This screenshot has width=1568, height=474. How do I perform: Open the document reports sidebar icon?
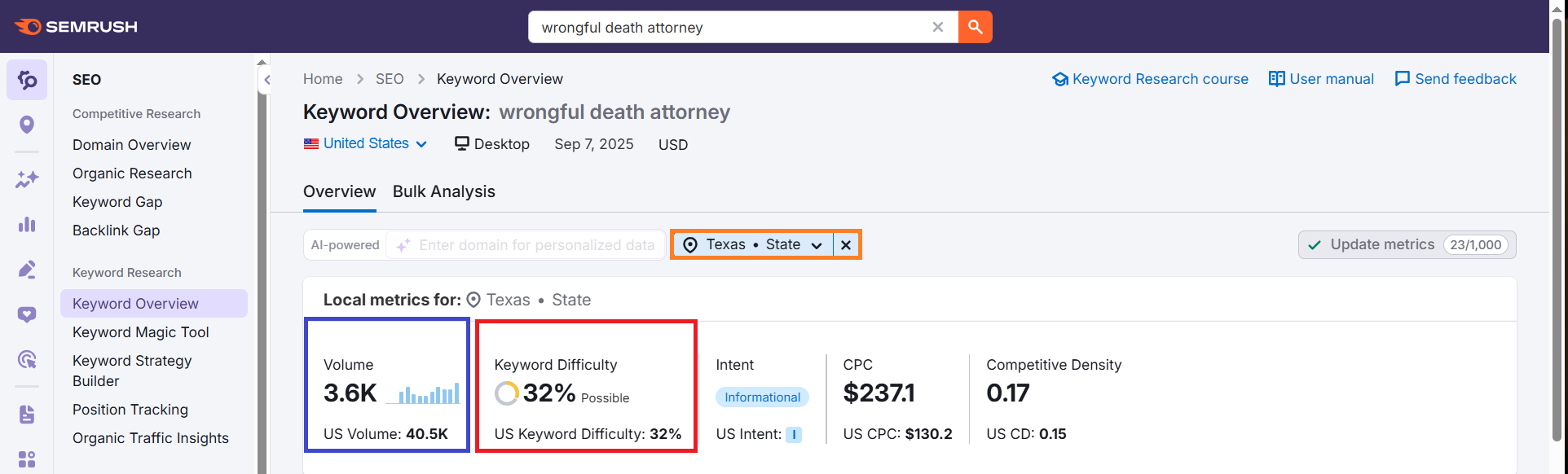(x=27, y=415)
